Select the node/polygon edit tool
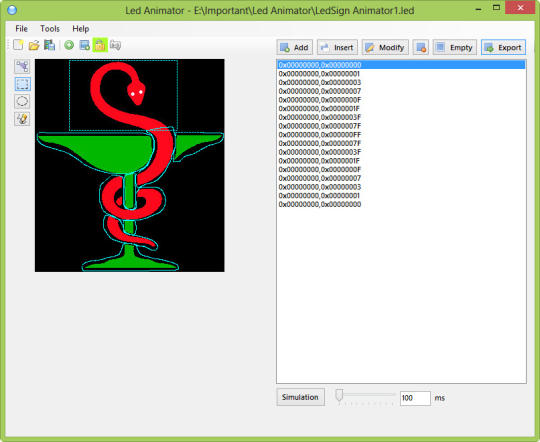The height and width of the screenshot is (442, 540). click(22, 66)
